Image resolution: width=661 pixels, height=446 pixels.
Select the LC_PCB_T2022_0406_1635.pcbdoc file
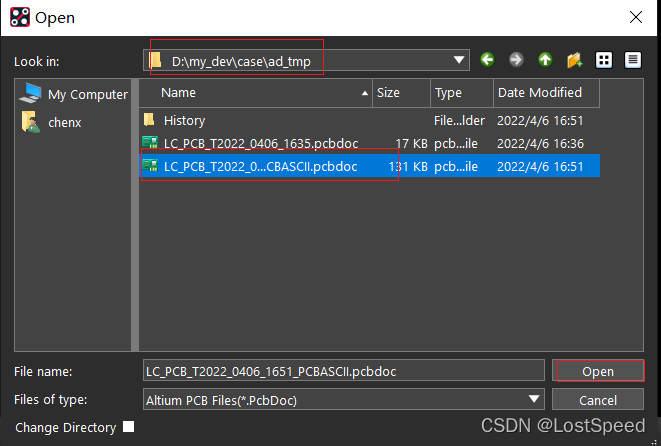(260, 143)
